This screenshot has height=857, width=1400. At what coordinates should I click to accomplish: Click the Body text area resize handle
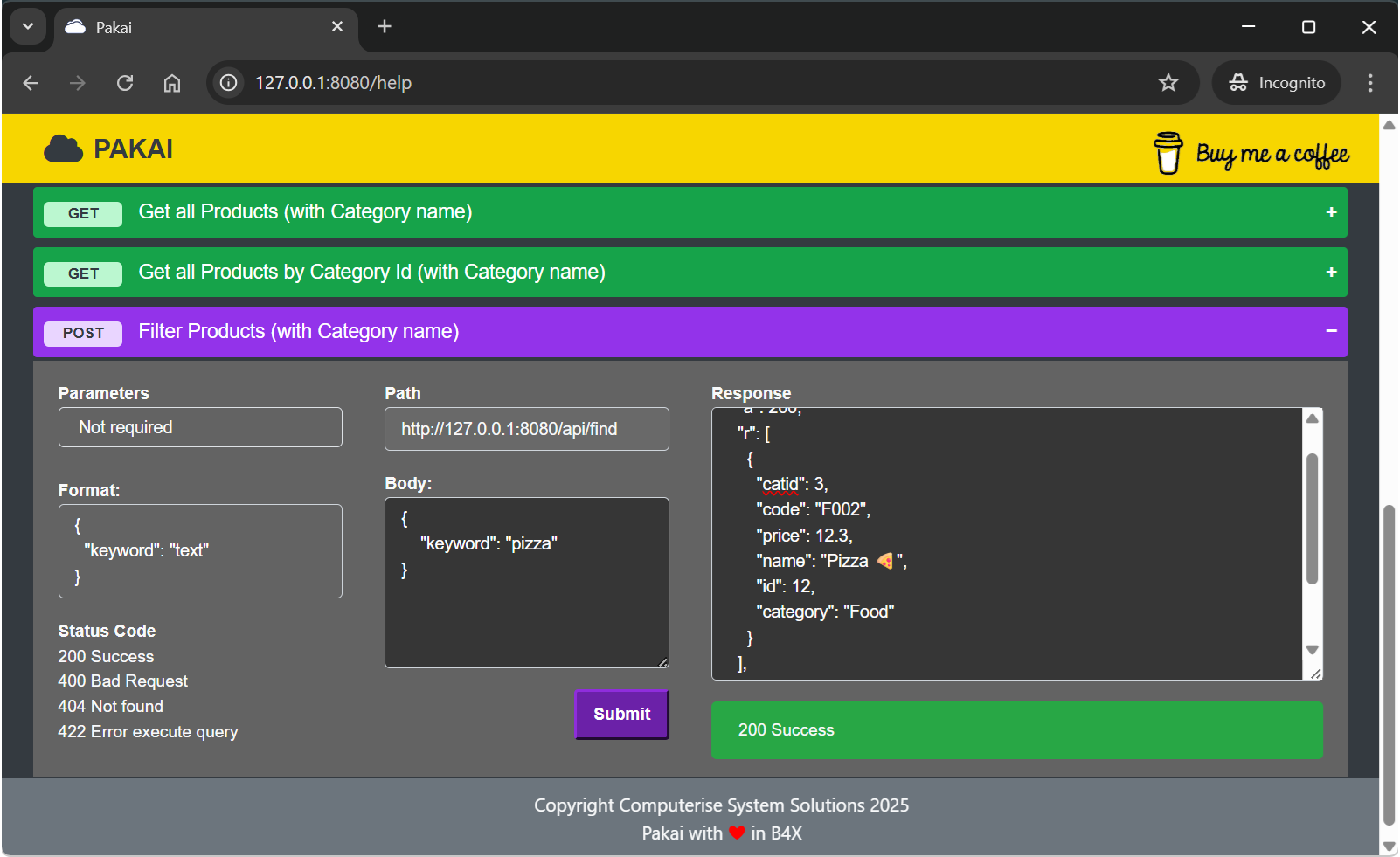pos(663,662)
